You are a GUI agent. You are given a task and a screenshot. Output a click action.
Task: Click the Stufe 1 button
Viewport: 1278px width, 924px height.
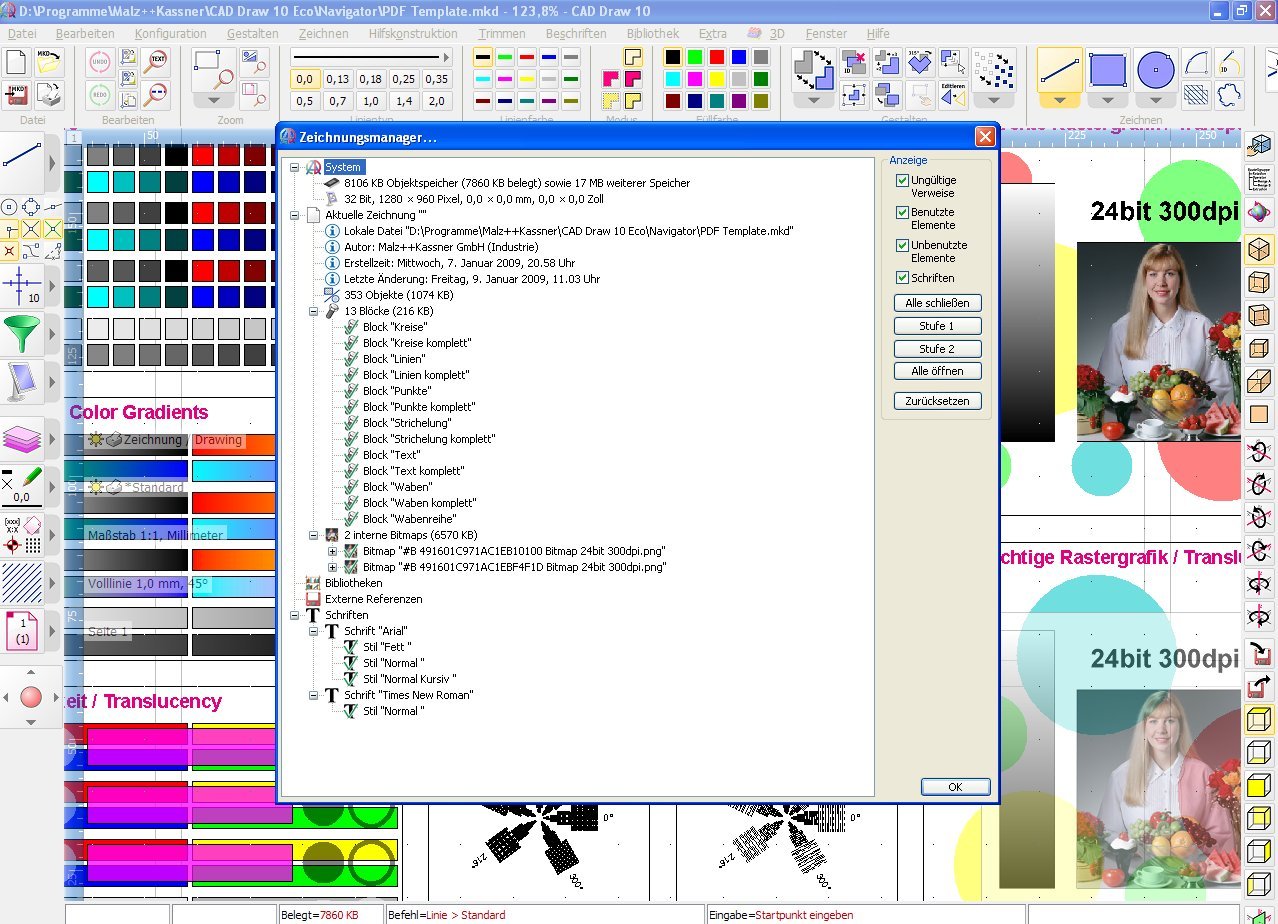pyautogui.click(x=937, y=326)
